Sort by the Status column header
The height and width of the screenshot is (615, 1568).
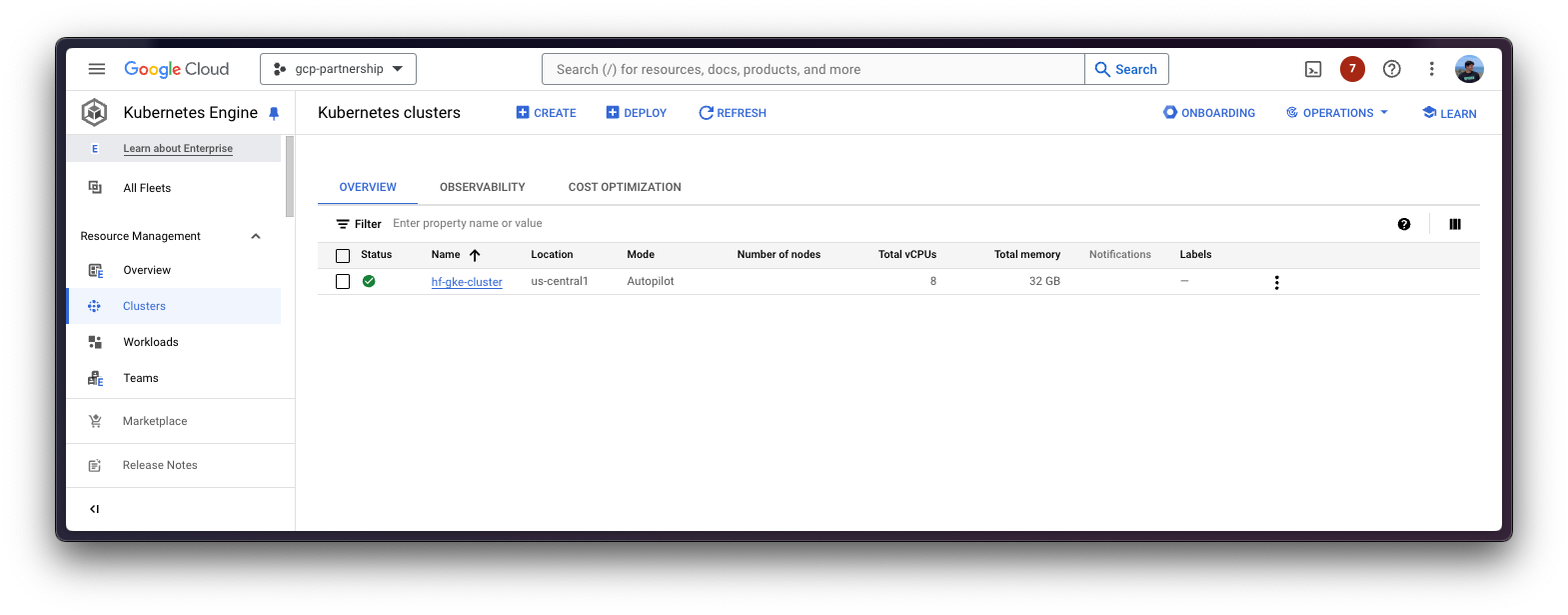click(x=376, y=255)
